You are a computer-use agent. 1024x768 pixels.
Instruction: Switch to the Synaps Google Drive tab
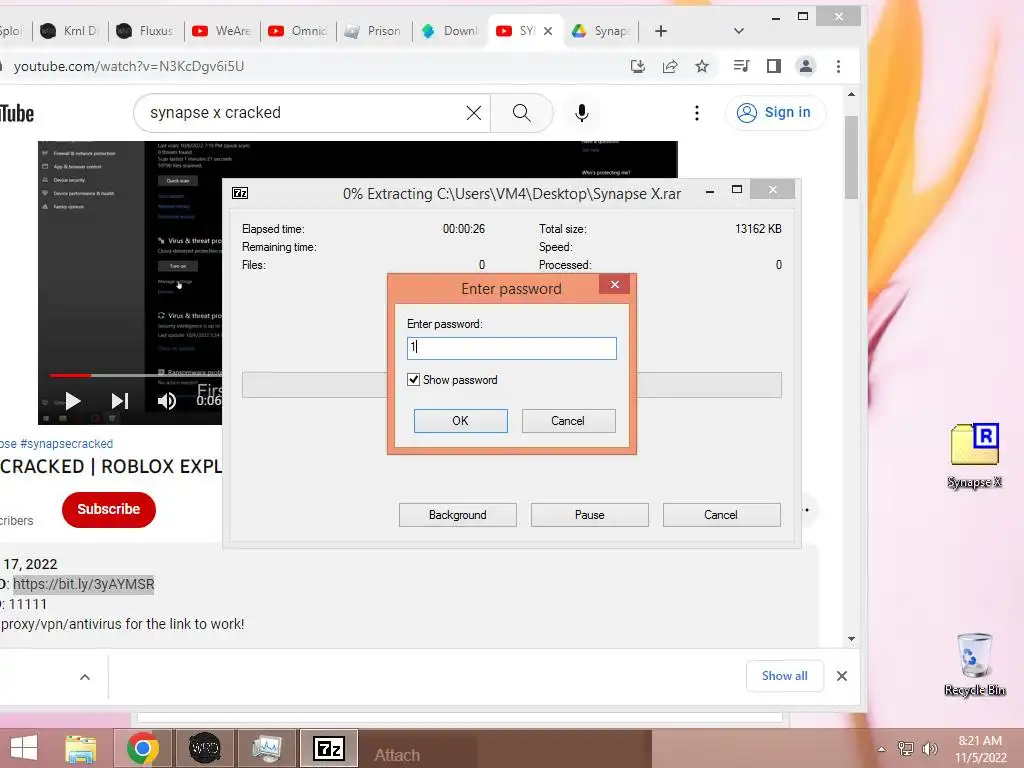[601, 31]
